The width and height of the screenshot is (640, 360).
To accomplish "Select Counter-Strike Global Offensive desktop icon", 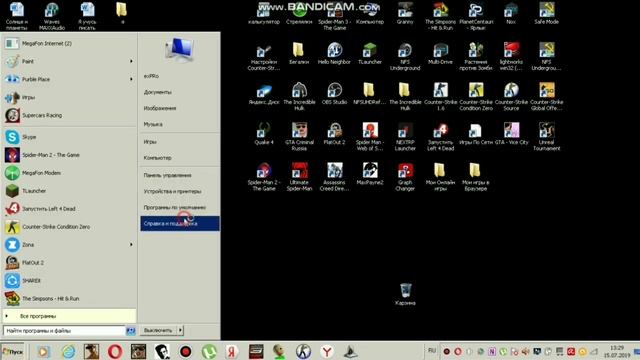I will coord(547,96).
